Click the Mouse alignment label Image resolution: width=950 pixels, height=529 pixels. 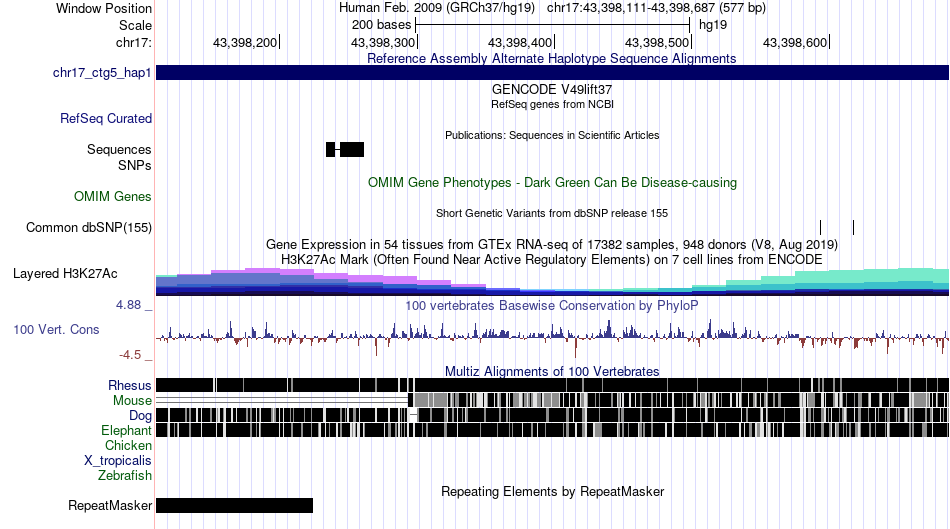click(x=132, y=401)
